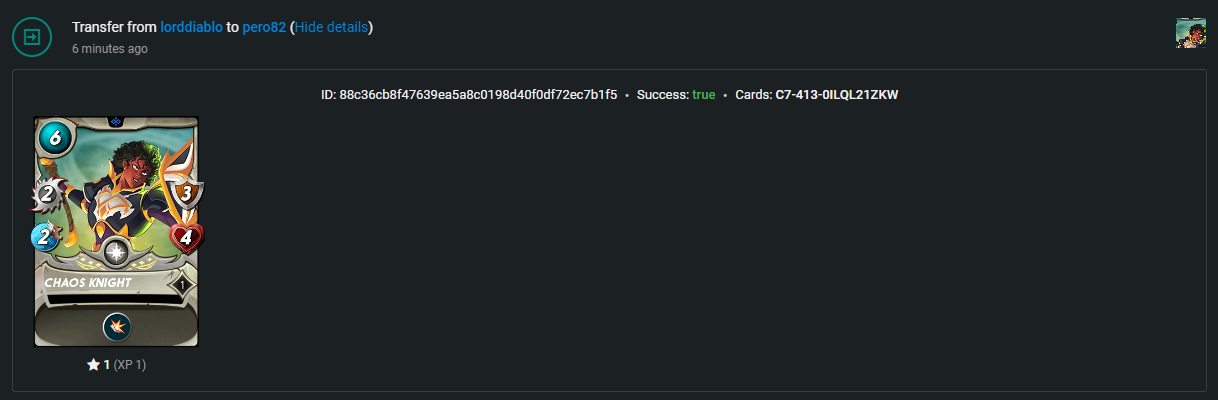
Task: Open lorddiablo's profile link
Action: [191, 27]
